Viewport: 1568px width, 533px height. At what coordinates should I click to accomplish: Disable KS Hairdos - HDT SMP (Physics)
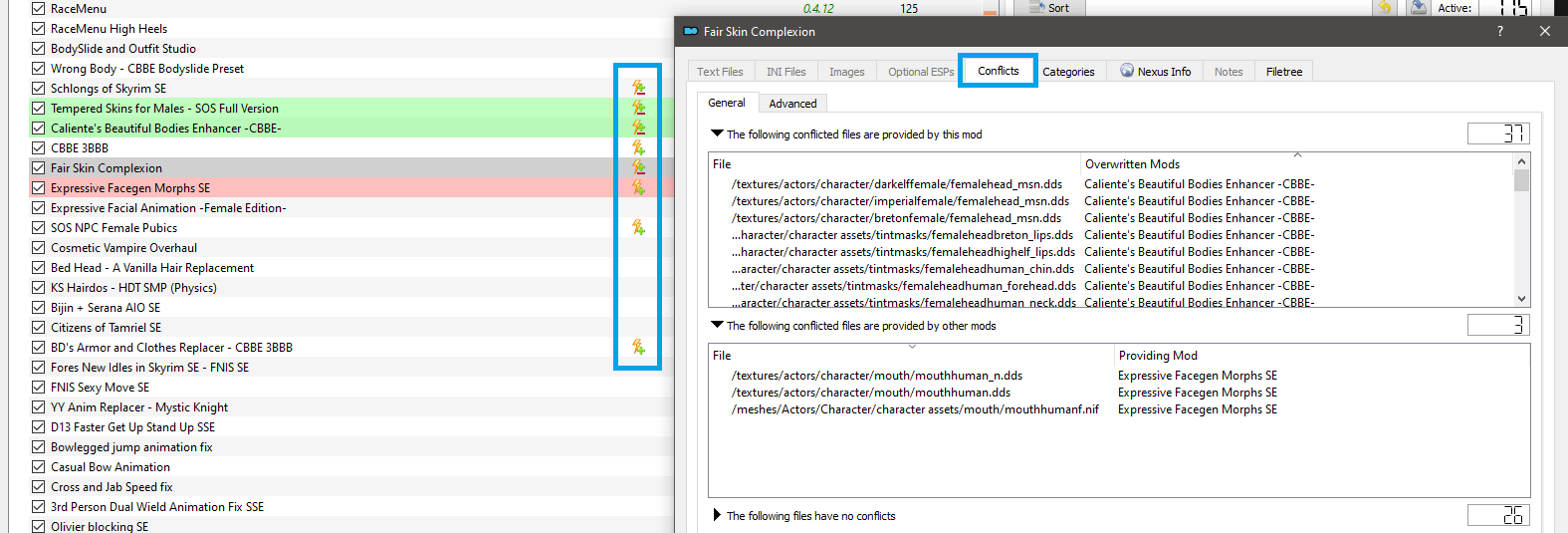[x=38, y=287]
